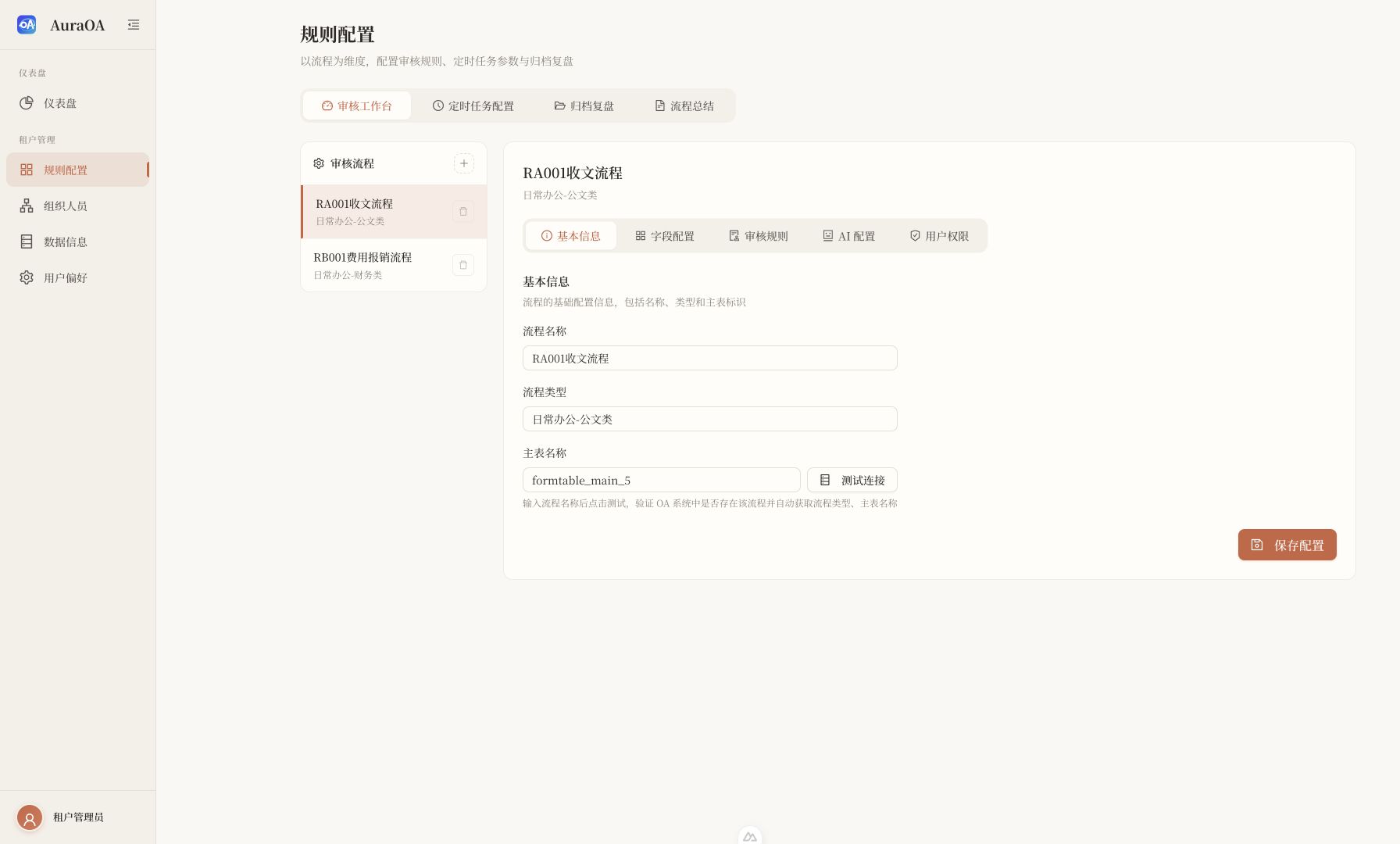Add a new 审核流程 with the plus icon
The width and height of the screenshot is (1400, 844).
tap(464, 163)
